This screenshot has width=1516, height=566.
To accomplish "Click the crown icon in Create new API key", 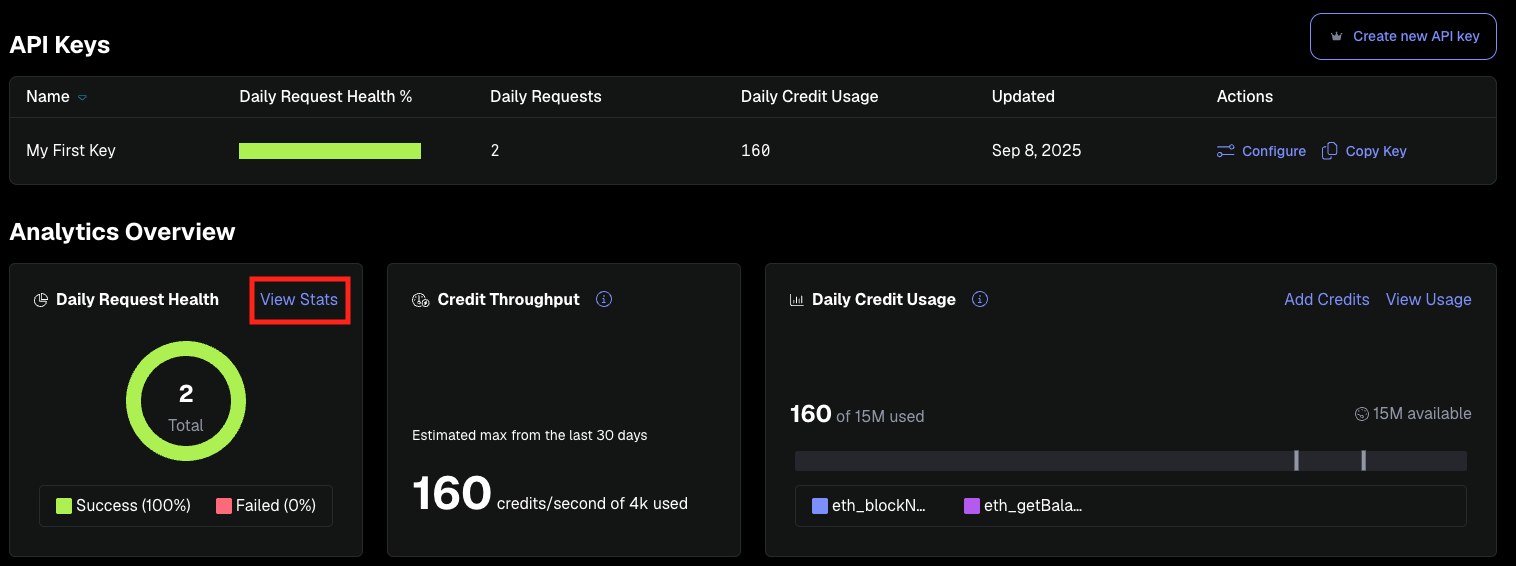I will 1336,37.
